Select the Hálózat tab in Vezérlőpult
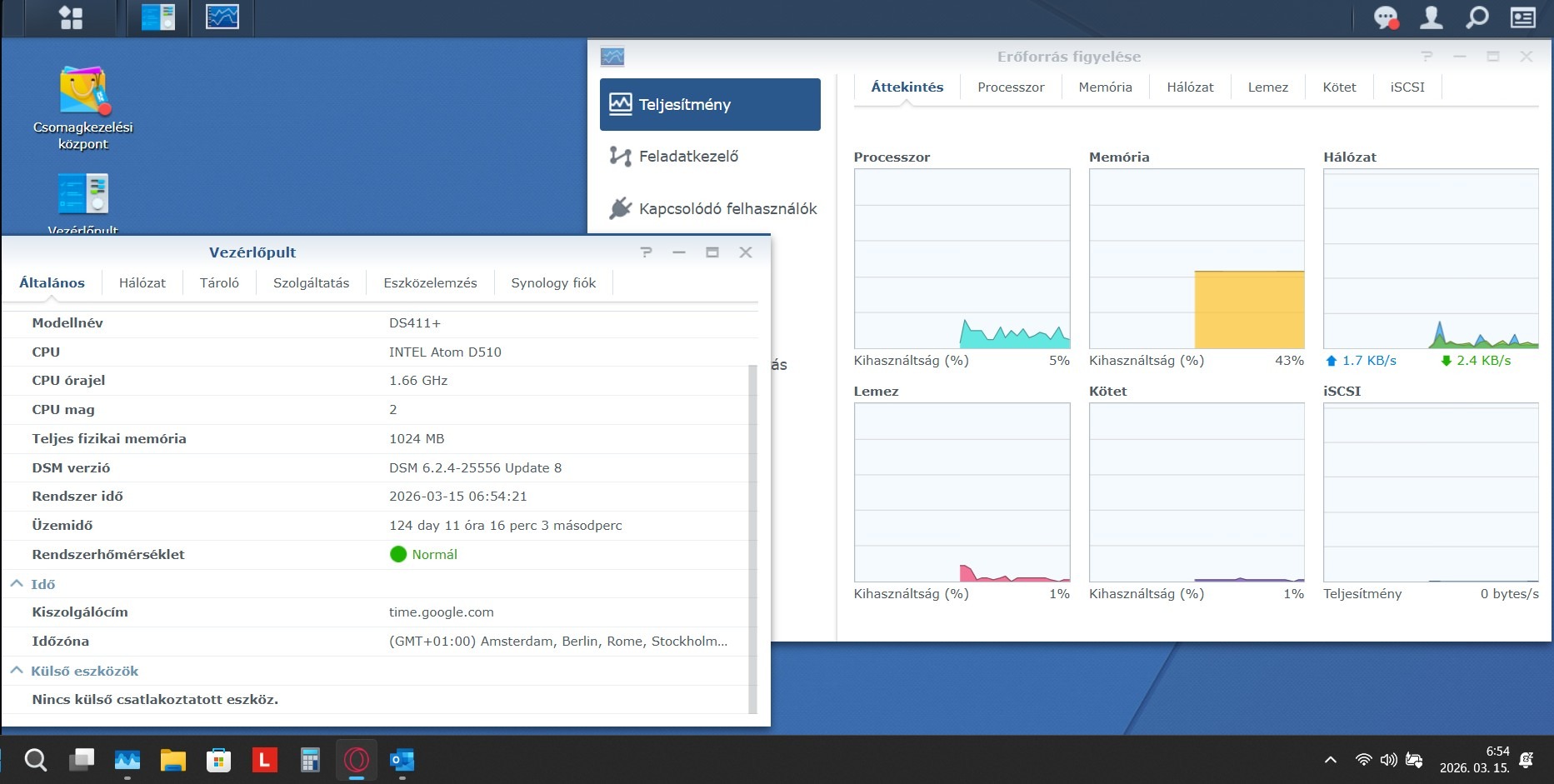Image resolution: width=1554 pixels, height=784 pixels. 142,282
